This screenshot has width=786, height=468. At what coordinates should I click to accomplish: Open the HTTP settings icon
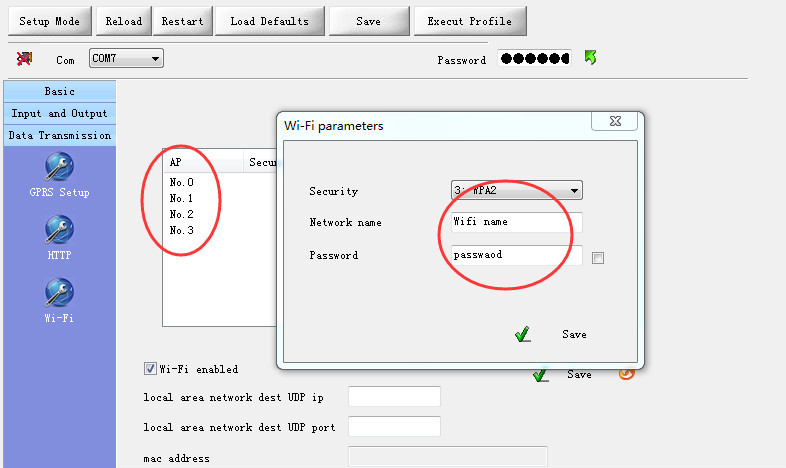click(x=59, y=231)
